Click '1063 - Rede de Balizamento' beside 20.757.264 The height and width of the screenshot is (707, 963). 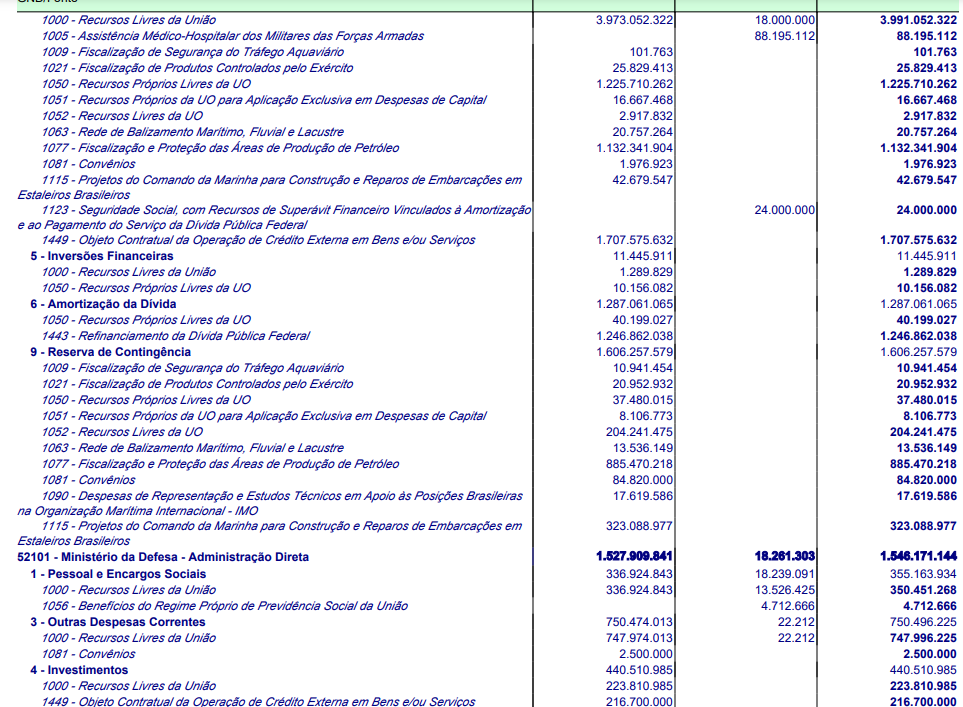(x=193, y=132)
